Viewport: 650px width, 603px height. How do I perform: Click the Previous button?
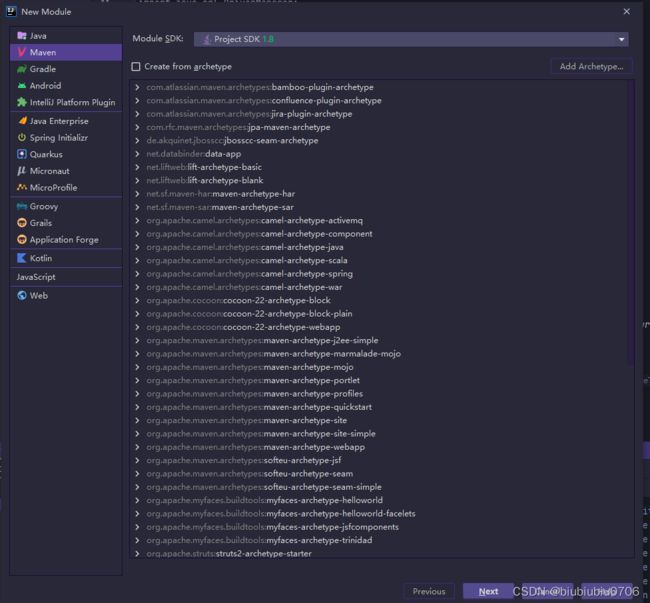coord(429,591)
